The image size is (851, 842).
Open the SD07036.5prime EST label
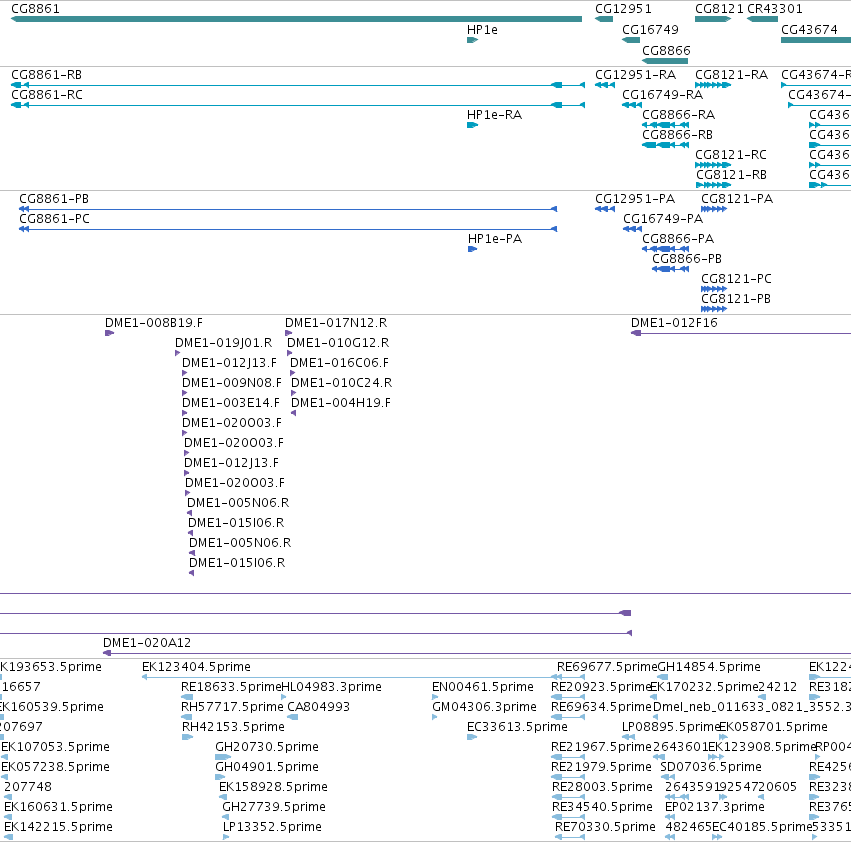711,767
